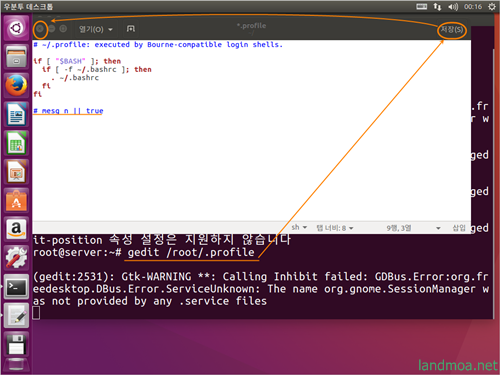
Task: Open LibreOffice Writer from the dock
Action: click(16, 114)
